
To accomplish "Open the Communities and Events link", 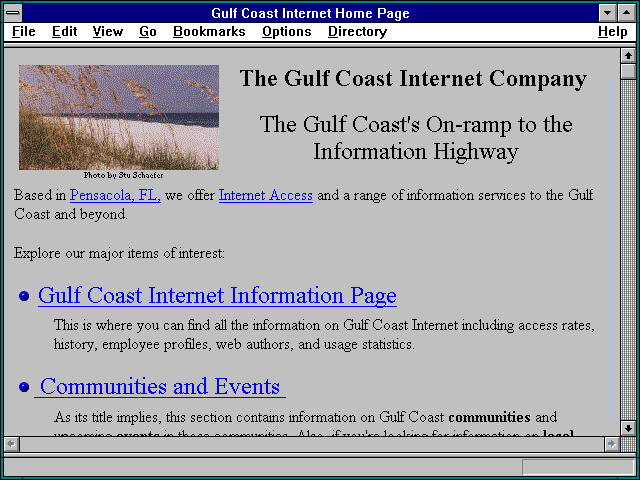I will (x=160, y=386).
